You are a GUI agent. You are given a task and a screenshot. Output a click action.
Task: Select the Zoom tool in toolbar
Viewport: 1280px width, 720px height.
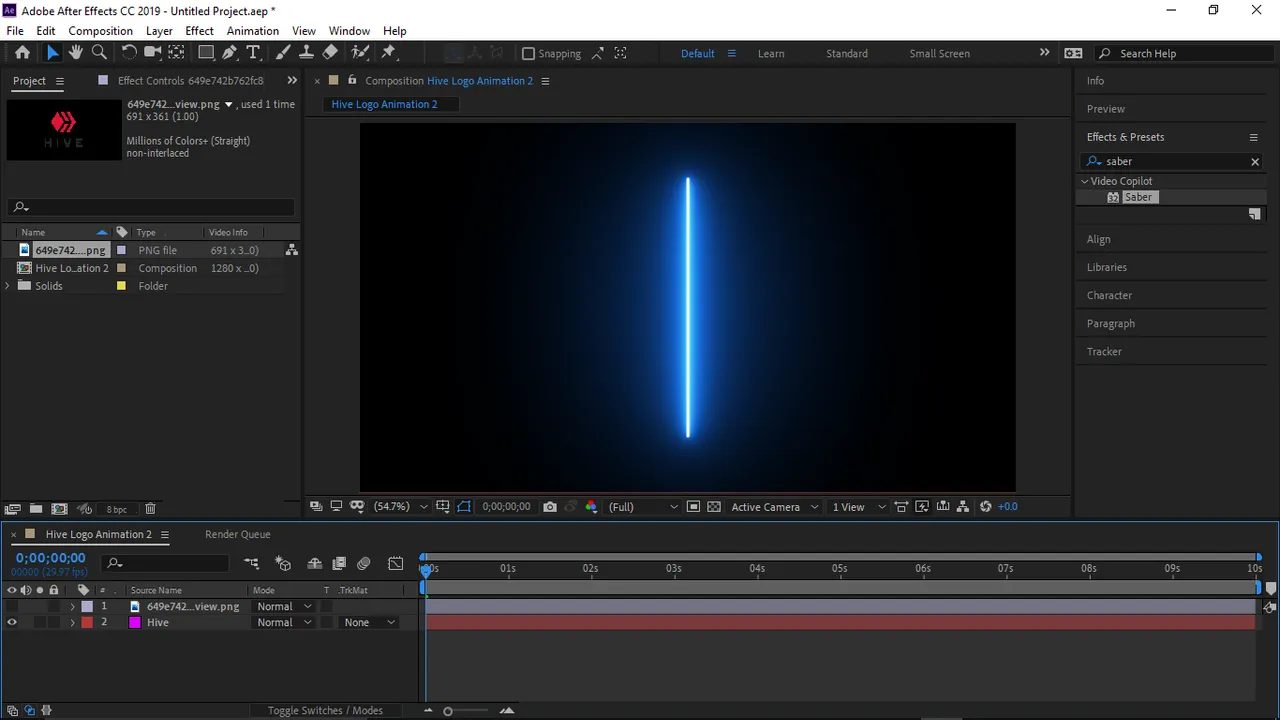click(x=99, y=53)
